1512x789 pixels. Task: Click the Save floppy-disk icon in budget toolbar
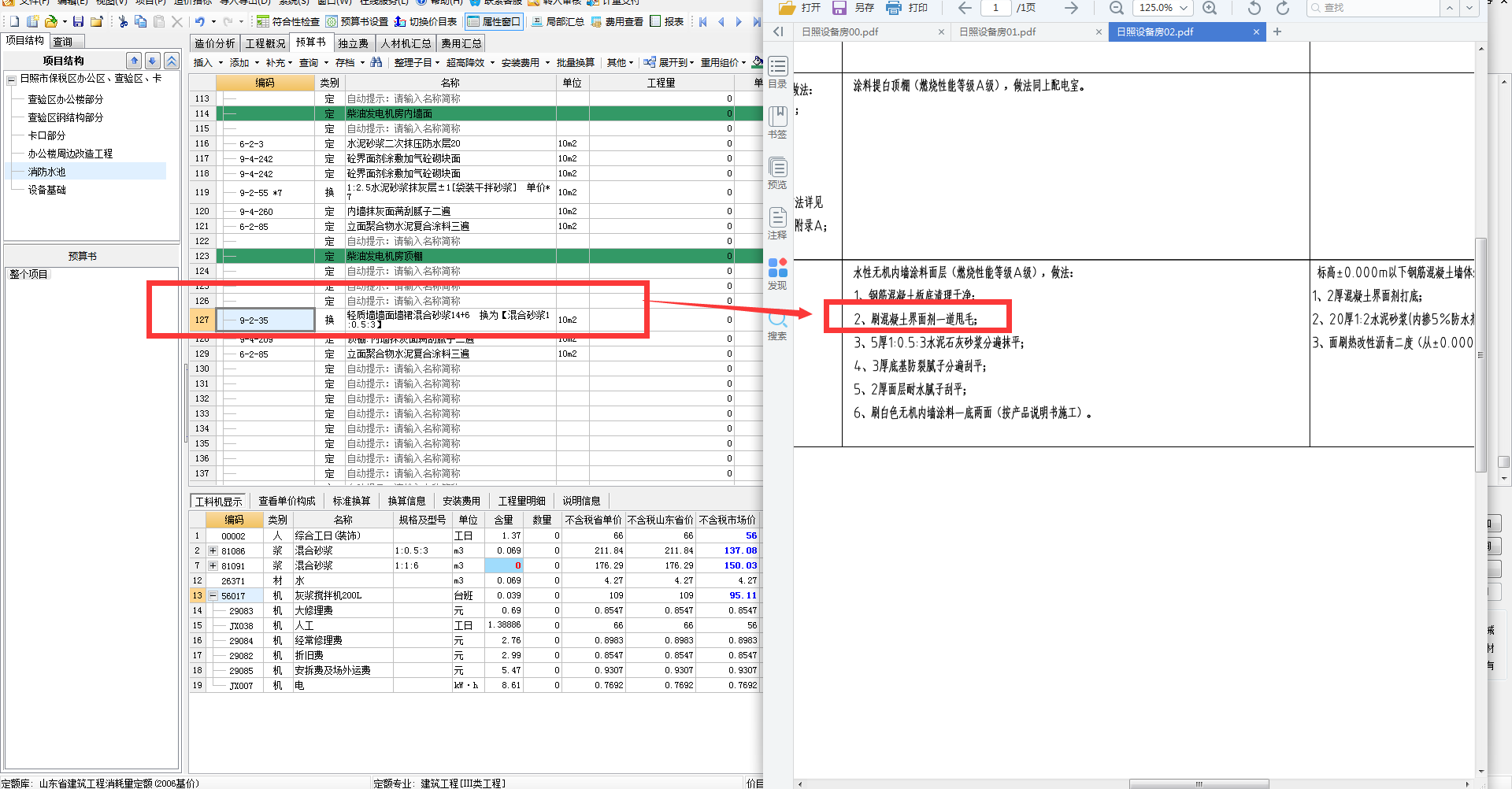(x=78, y=22)
